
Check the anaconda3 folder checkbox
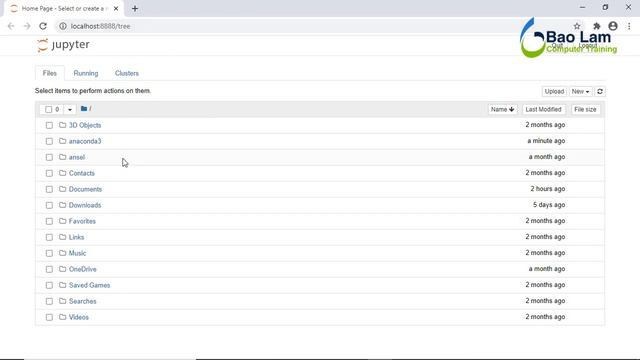(x=49, y=141)
